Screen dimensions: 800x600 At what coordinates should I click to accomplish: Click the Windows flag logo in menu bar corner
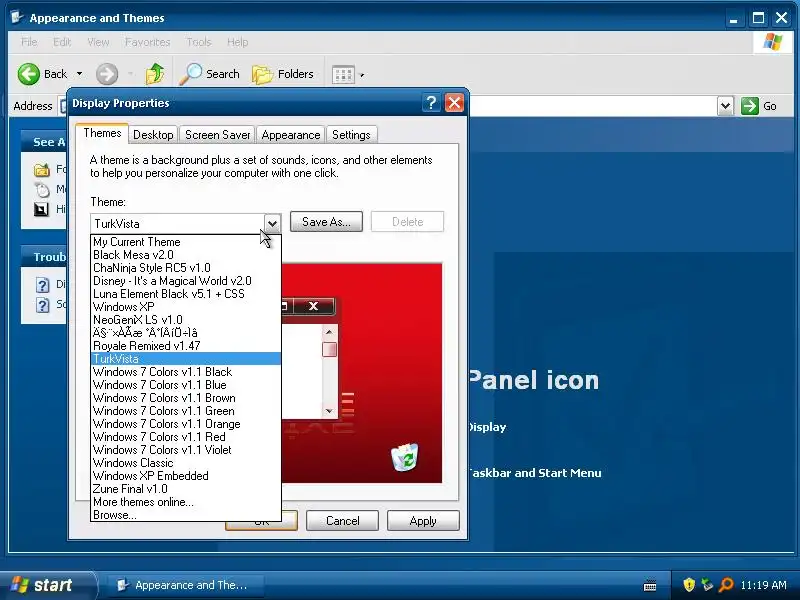[772, 42]
